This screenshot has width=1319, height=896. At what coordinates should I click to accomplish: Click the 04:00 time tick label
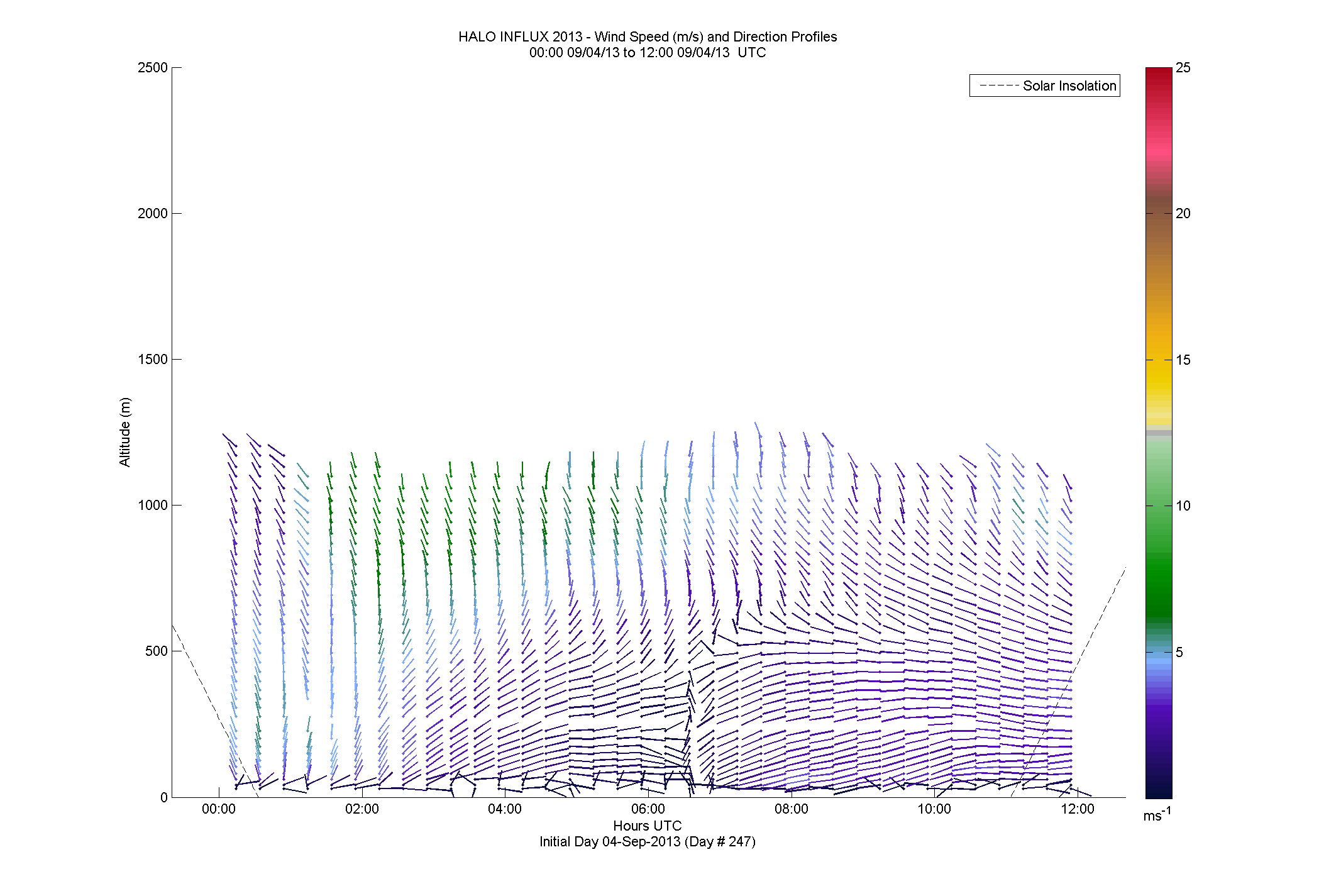click(505, 809)
